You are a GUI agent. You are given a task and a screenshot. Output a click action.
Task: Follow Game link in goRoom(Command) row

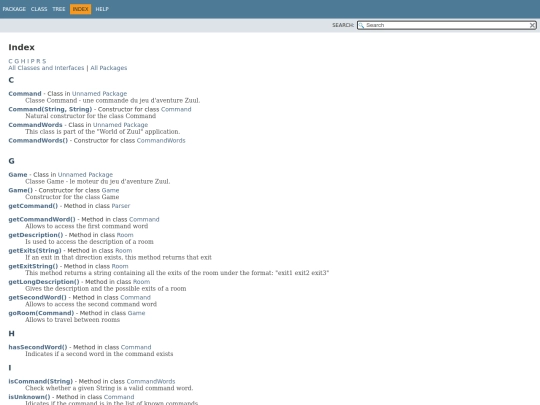[x=136, y=313]
